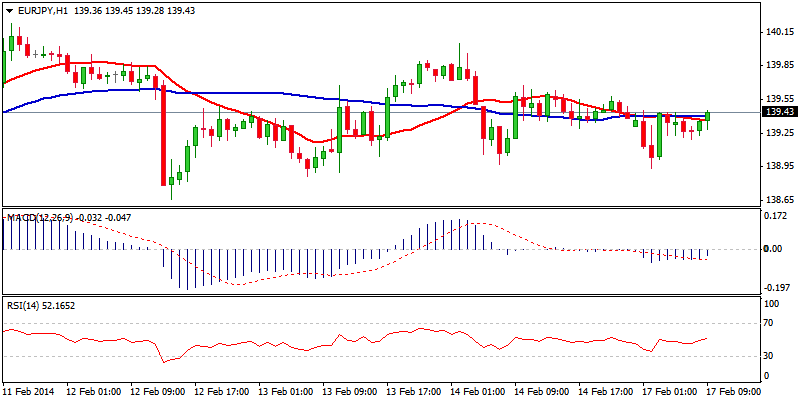Click the last green candle at chart end
Screen dimensions: 800x400
click(708, 118)
